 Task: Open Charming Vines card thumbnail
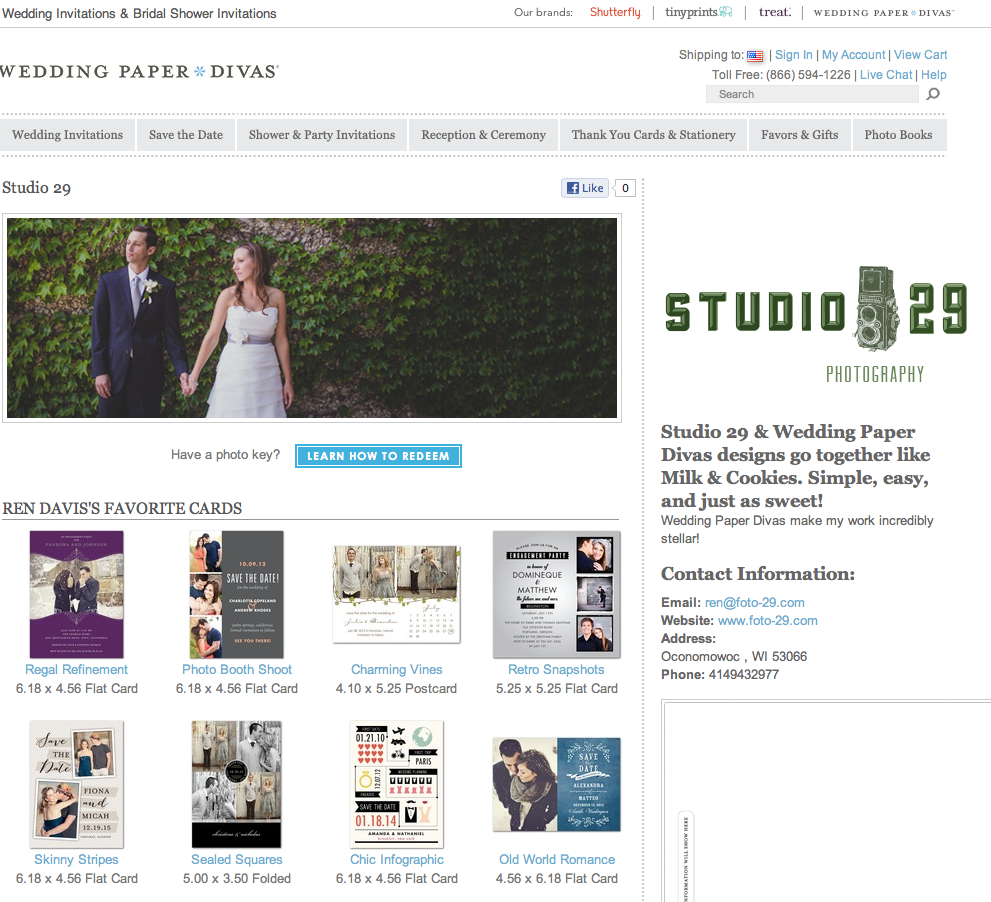pyautogui.click(x=397, y=594)
